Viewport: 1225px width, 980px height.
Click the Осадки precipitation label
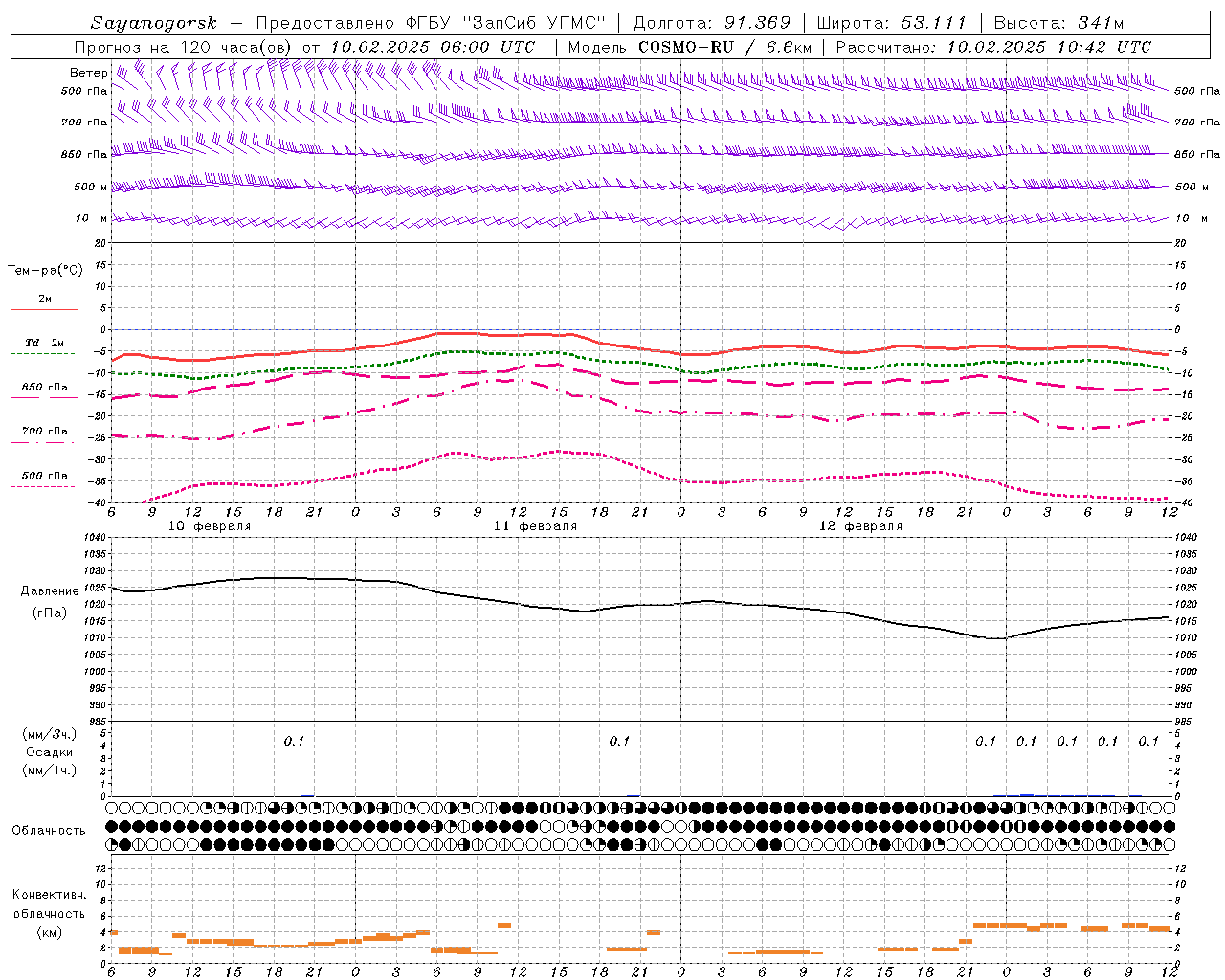(x=49, y=752)
